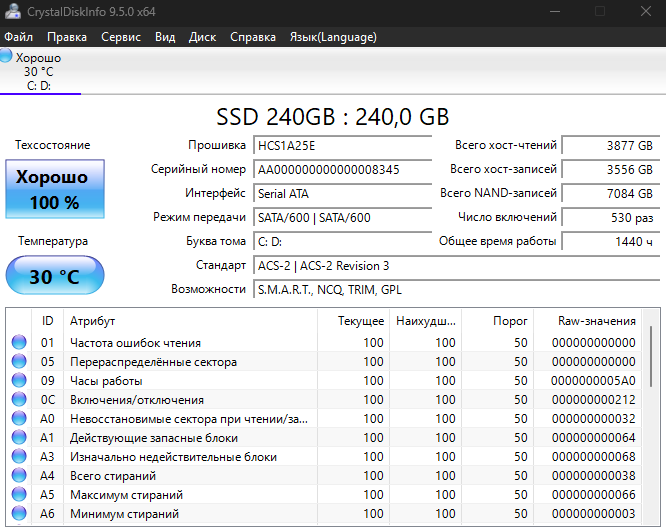Image resolution: width=666 pixels, height=532 pixels.
Task: Click status orb for A1 Действующие запасные блоки
Action: click(x=19, y=437)
